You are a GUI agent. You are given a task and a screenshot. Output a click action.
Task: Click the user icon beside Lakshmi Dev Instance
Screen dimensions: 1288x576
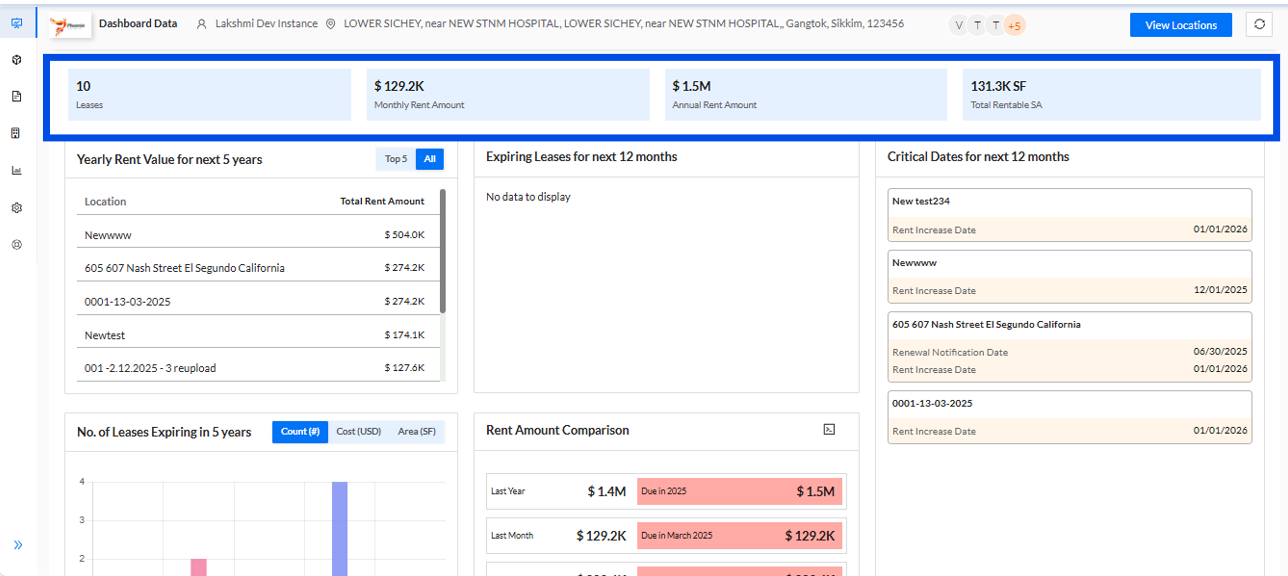click(203, 24)
